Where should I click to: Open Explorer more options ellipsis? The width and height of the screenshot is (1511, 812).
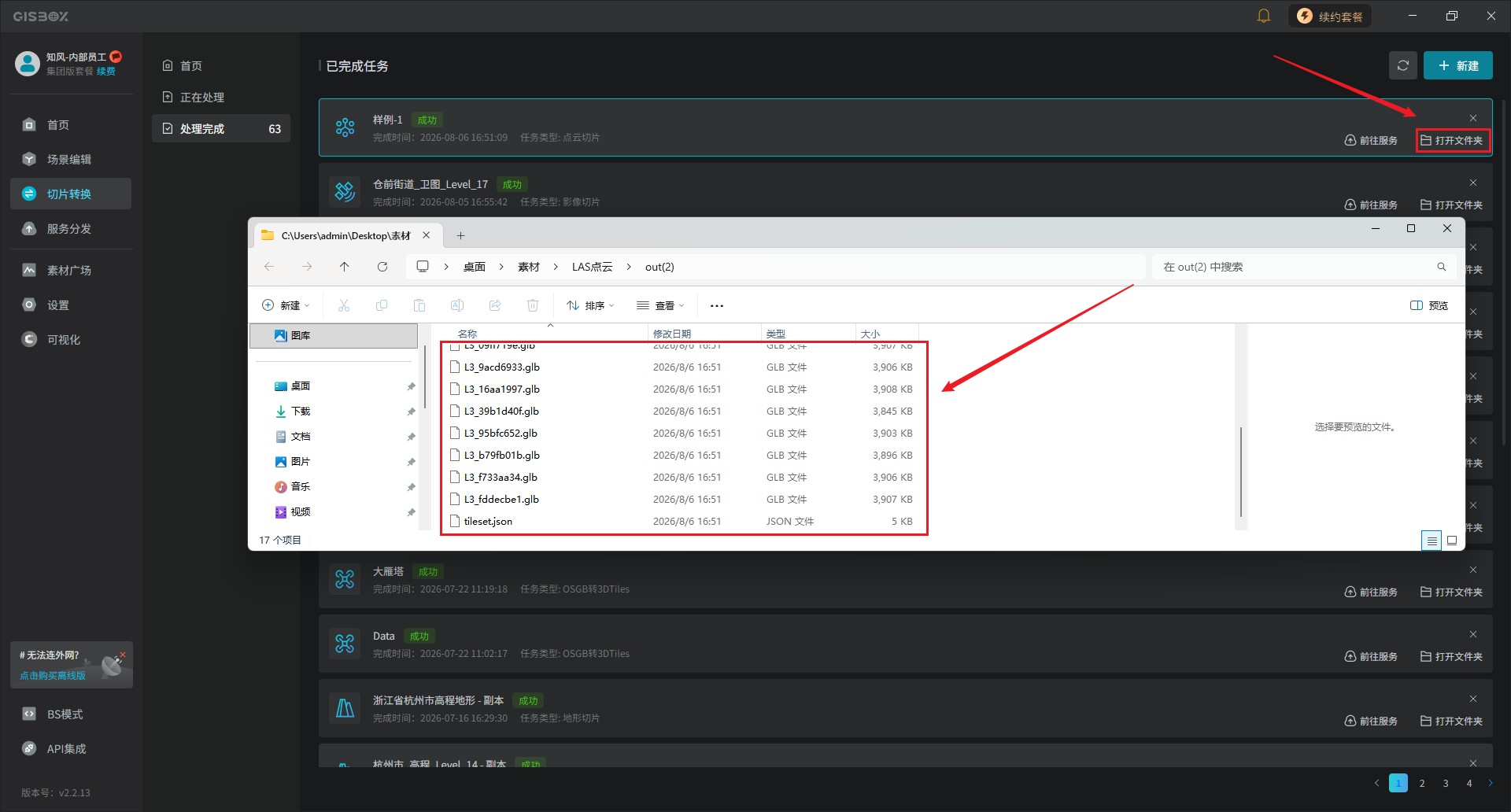pyautogui.click(x=717, y=305)
